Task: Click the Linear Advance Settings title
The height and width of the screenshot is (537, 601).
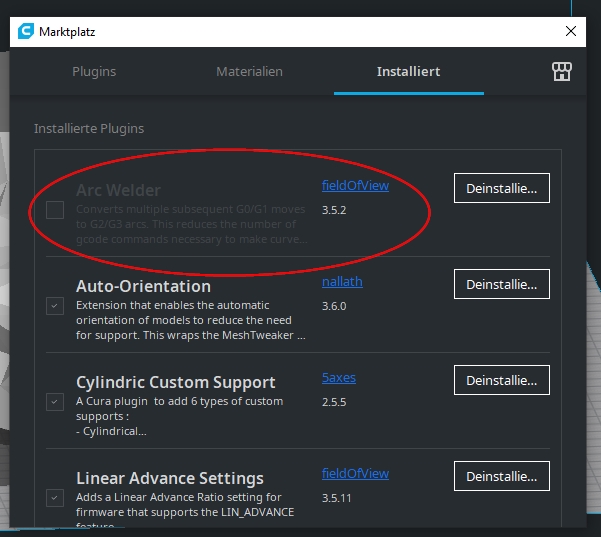Action: pyautogui.click(x=170, y=478)
